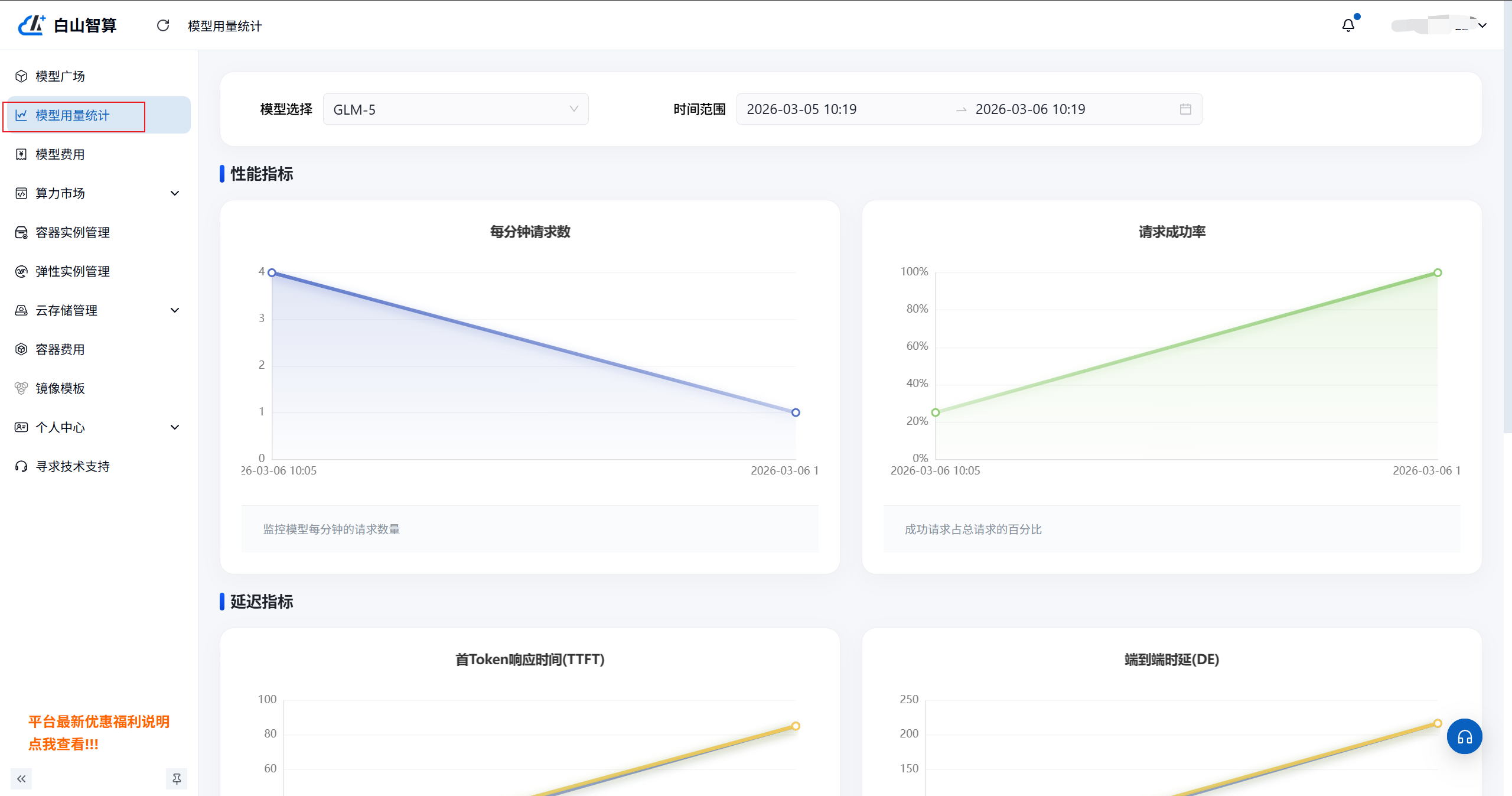Click the 首Token响应时间 chart end data point
This screenshot has height=796, width=1512.
click(796, 726)
